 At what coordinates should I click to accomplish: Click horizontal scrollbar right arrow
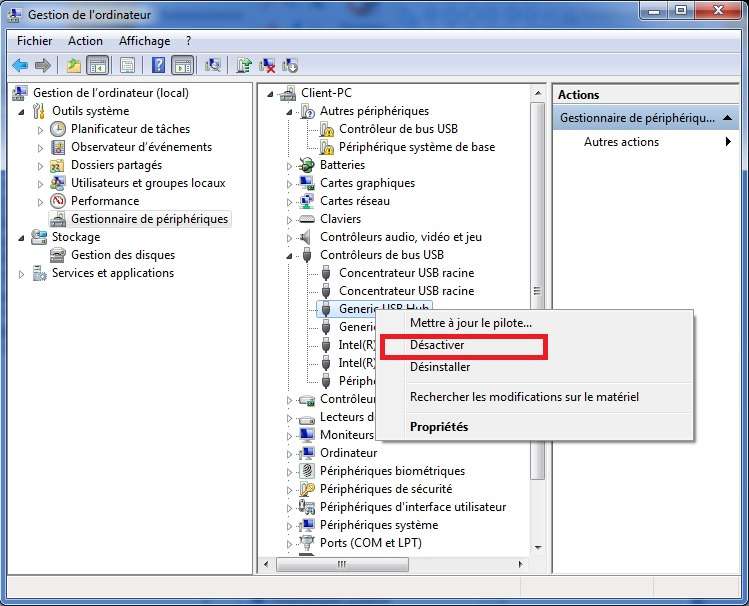click(521, 564)
